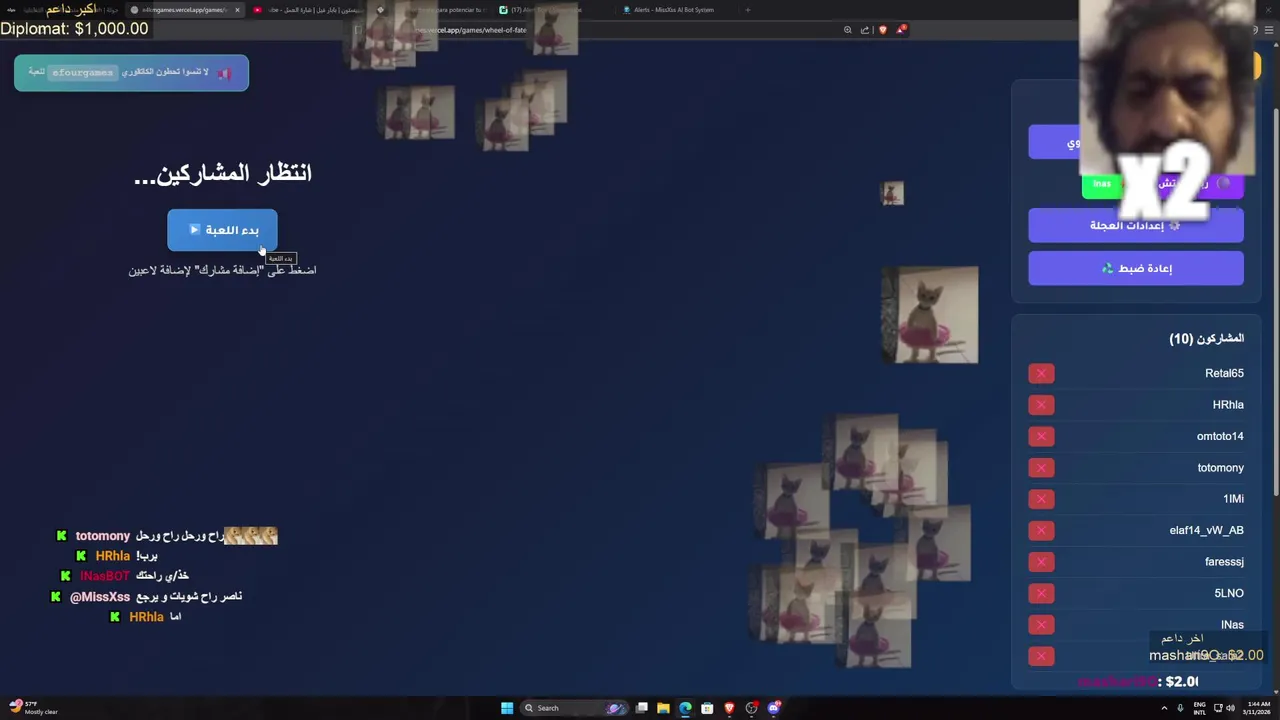Select participant name elaf14_vW_AB
The image size is (1280, 720).
1206,530
